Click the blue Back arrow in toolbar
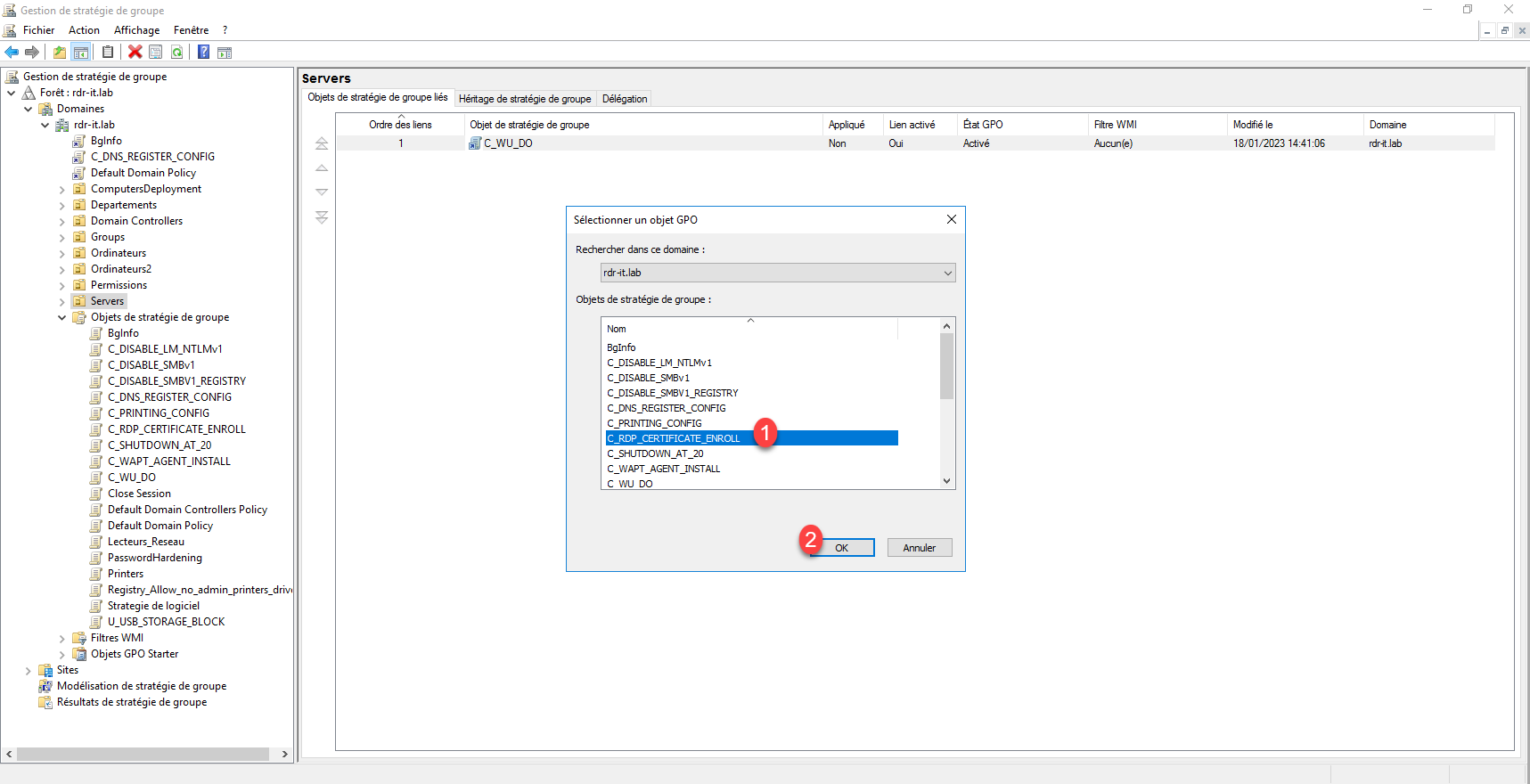This screenshot has width=1530, height=784. (12, 53)
